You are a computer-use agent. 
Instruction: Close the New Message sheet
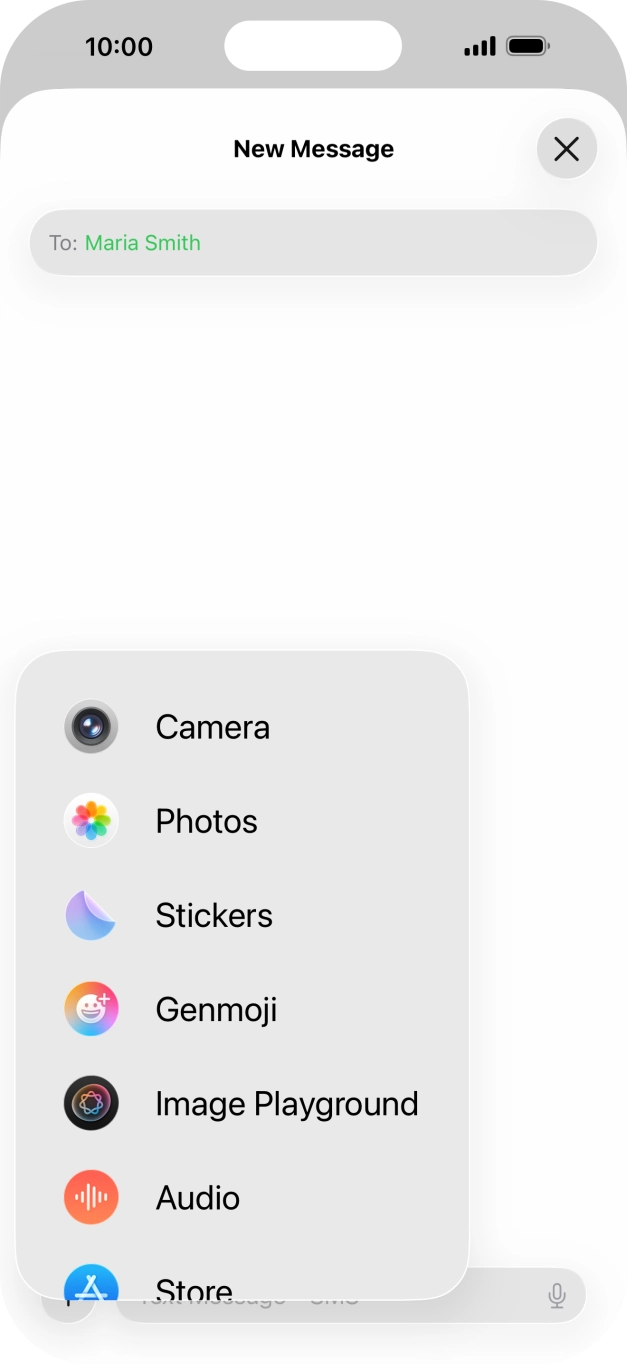point(567,149)
